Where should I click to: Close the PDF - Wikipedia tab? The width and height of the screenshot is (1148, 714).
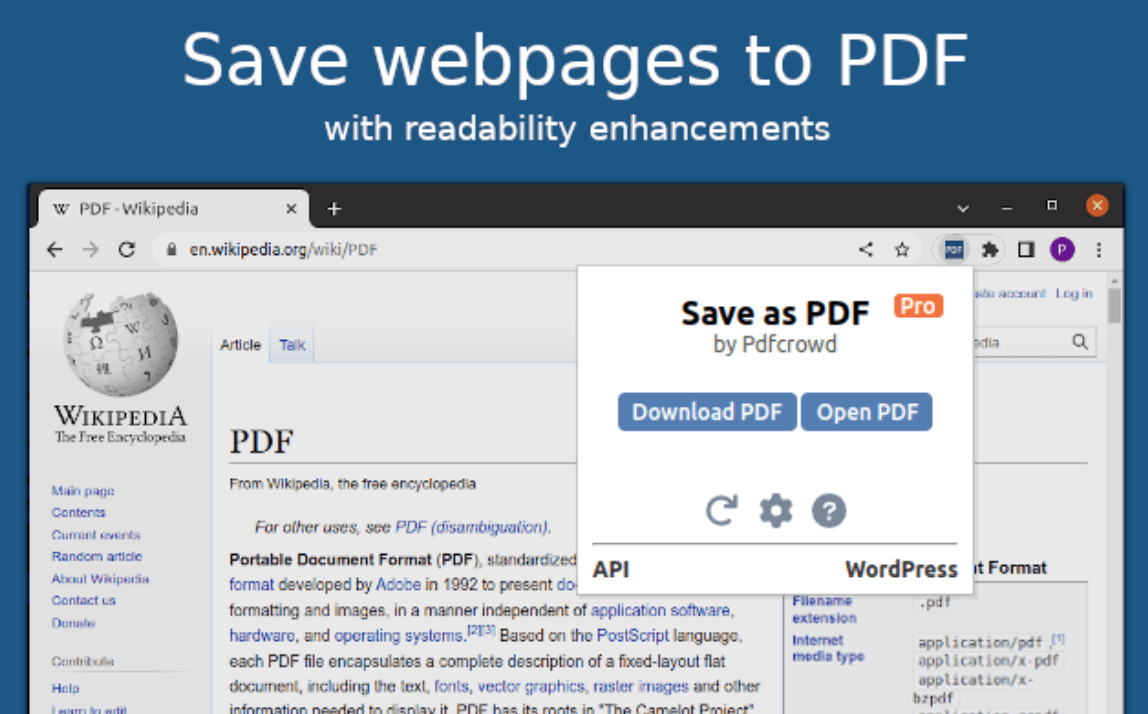(x=291, y=209)
